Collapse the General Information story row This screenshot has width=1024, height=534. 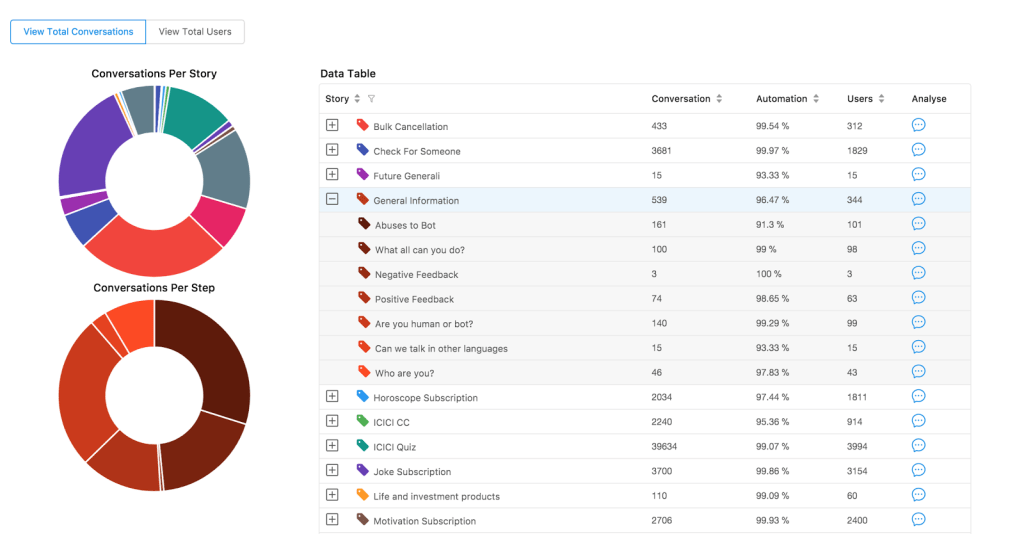pyautogui.click(x=332, y=199)
